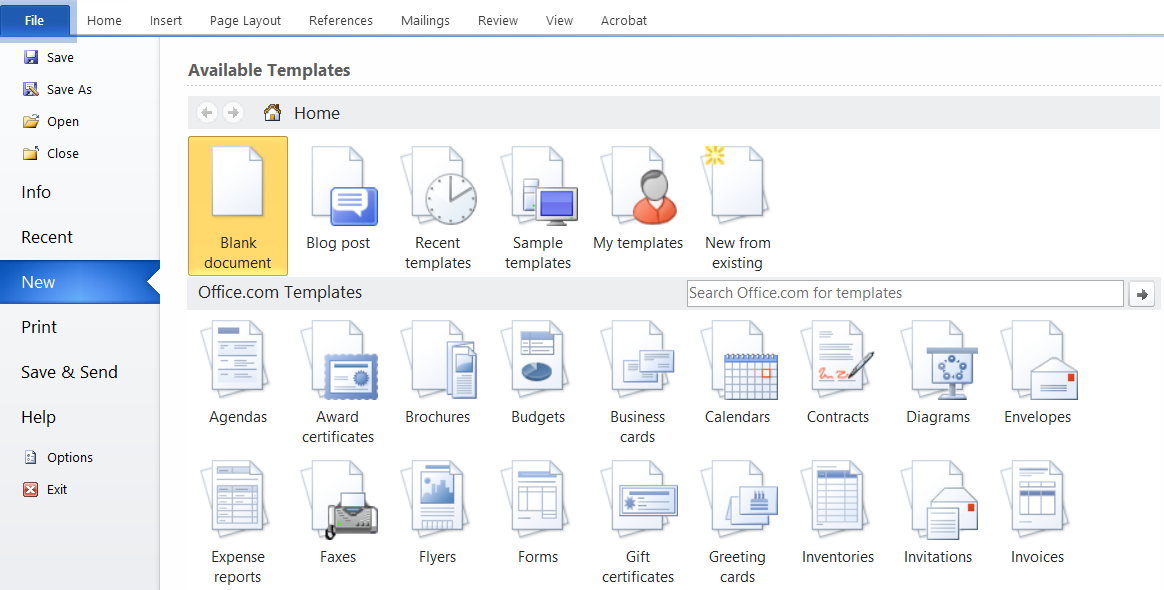Start the Office.com template search
Screen dimensions: 1164x590
point(1142,293)
